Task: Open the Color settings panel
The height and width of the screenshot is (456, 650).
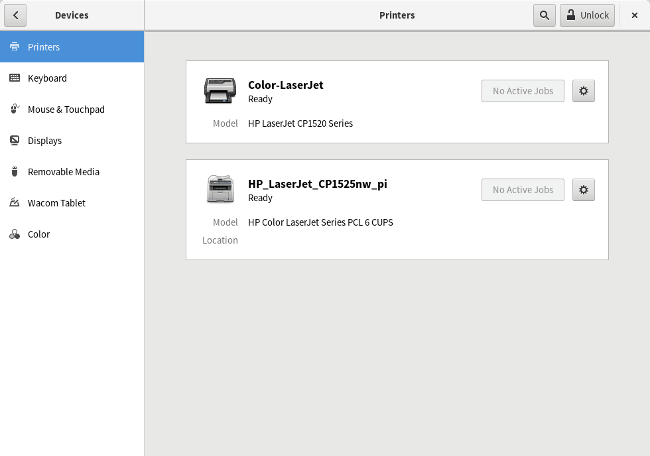Action: [x=39, y=234]
